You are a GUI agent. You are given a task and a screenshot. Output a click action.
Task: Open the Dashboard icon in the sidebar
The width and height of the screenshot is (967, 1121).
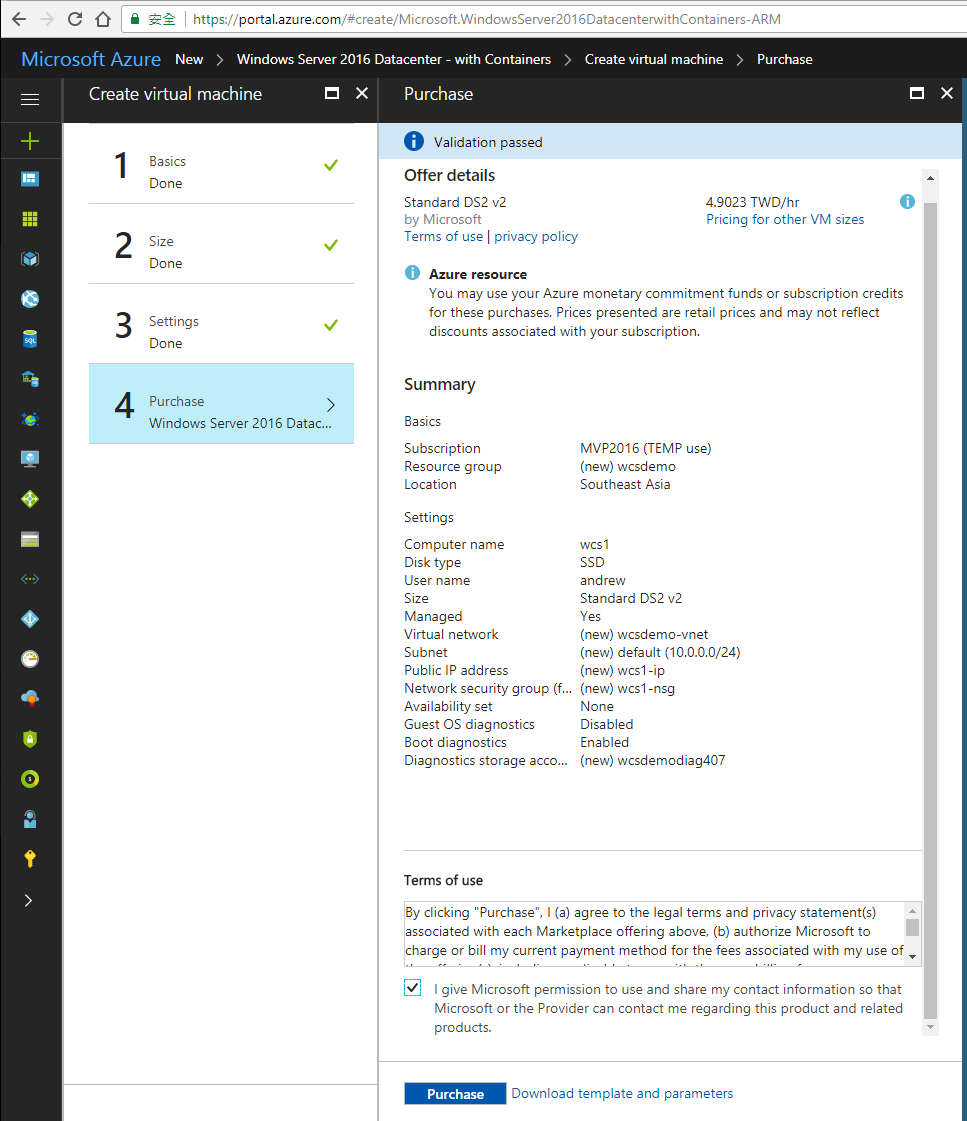tap(30, 179)
